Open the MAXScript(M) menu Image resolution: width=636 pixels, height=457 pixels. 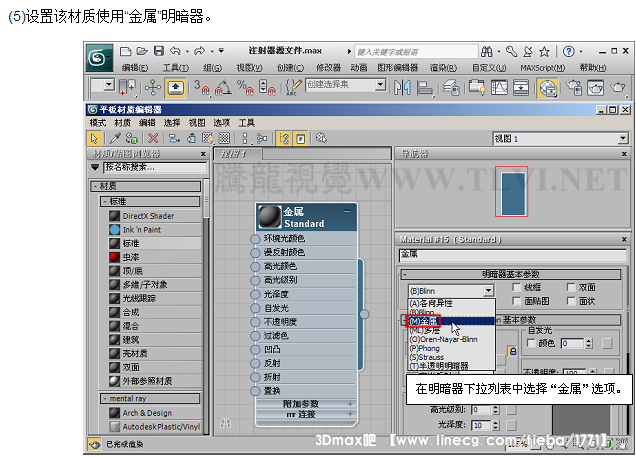click(x=543, y=68)
